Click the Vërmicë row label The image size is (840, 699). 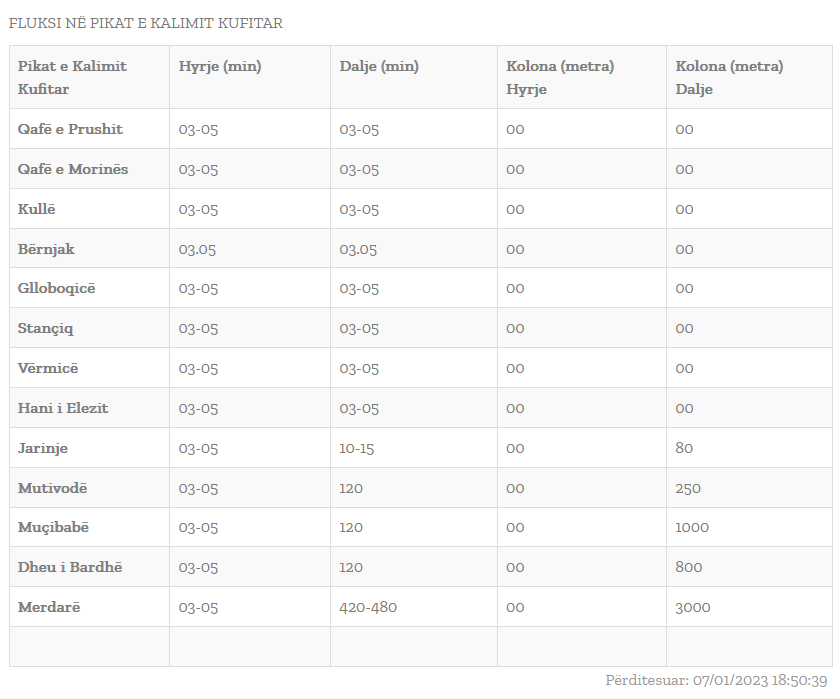(x=48, y=368)
